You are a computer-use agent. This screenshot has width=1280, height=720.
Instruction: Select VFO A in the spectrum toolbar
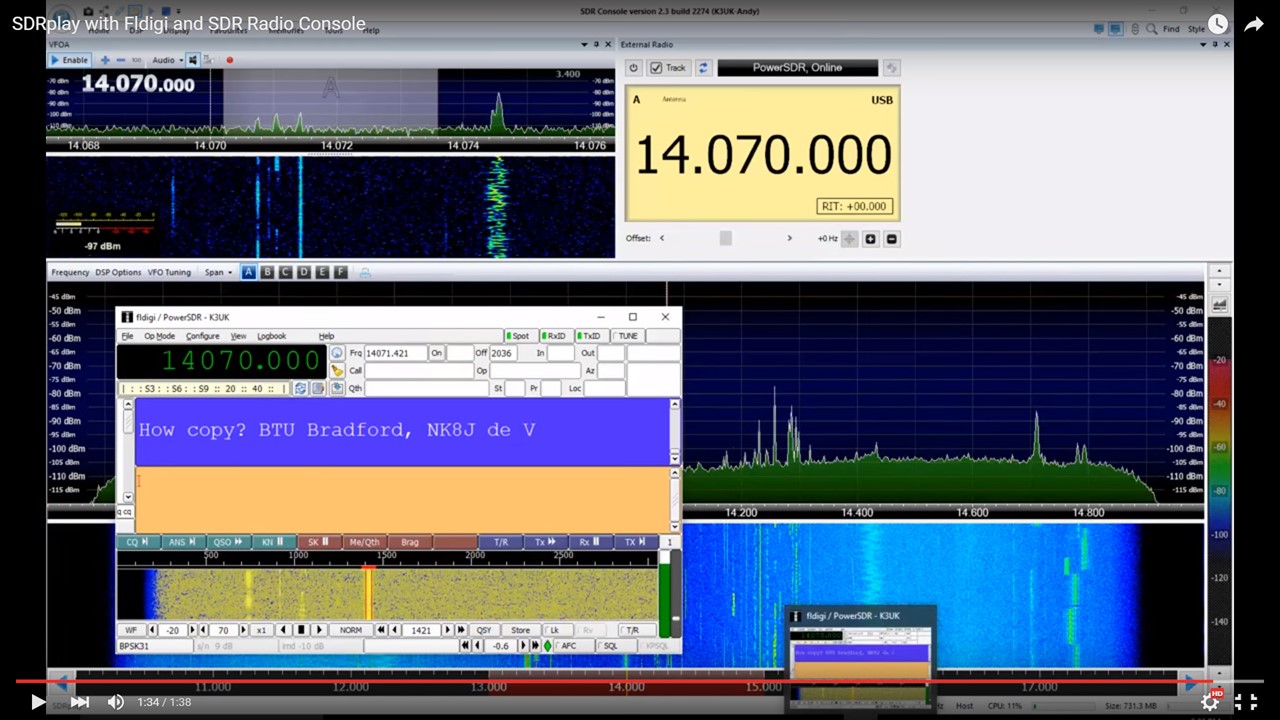click(x=249, y=272)
